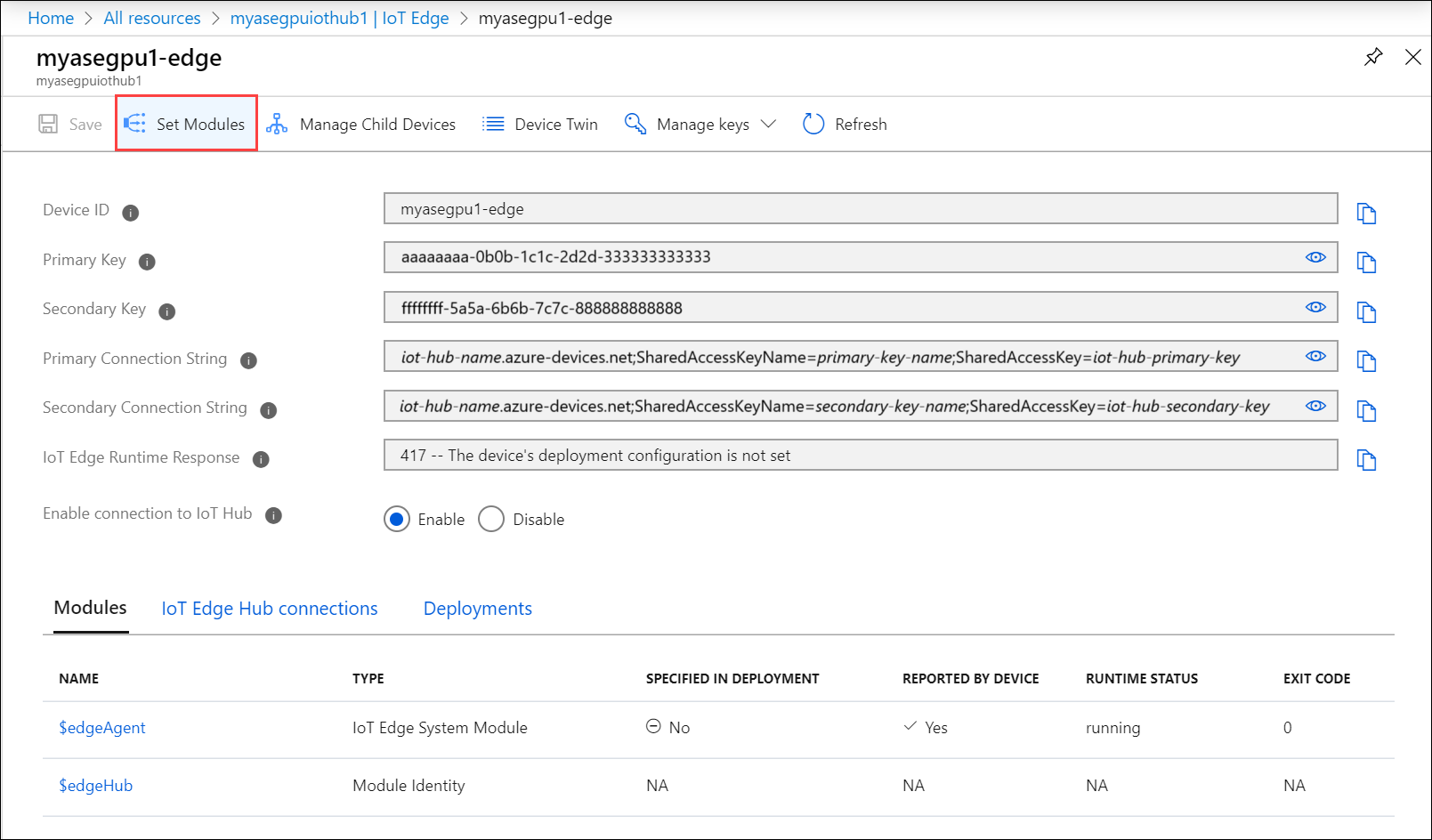This screenshot has width=1432, height=840.
Task: Open the Device Twin view
Action: (539, 124)
